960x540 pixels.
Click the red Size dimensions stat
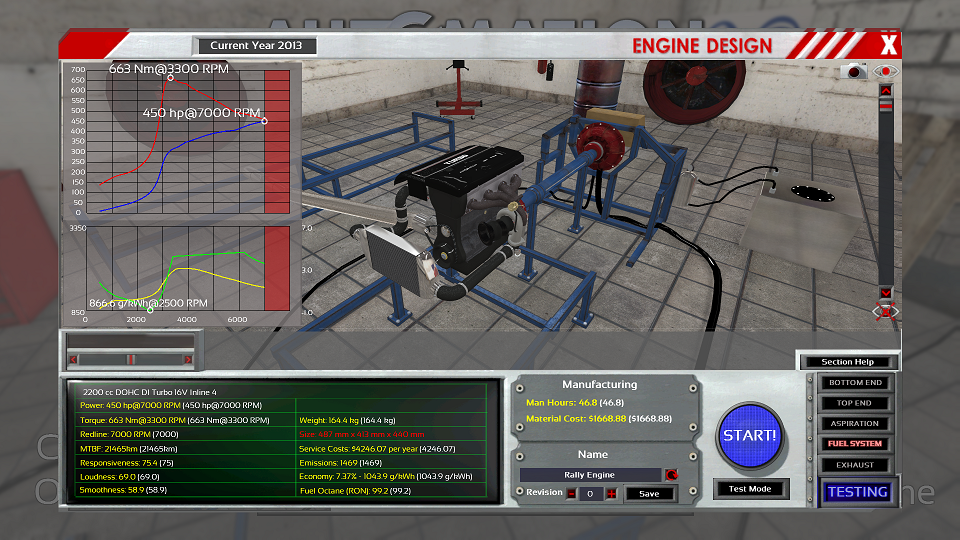pos(362,434)
